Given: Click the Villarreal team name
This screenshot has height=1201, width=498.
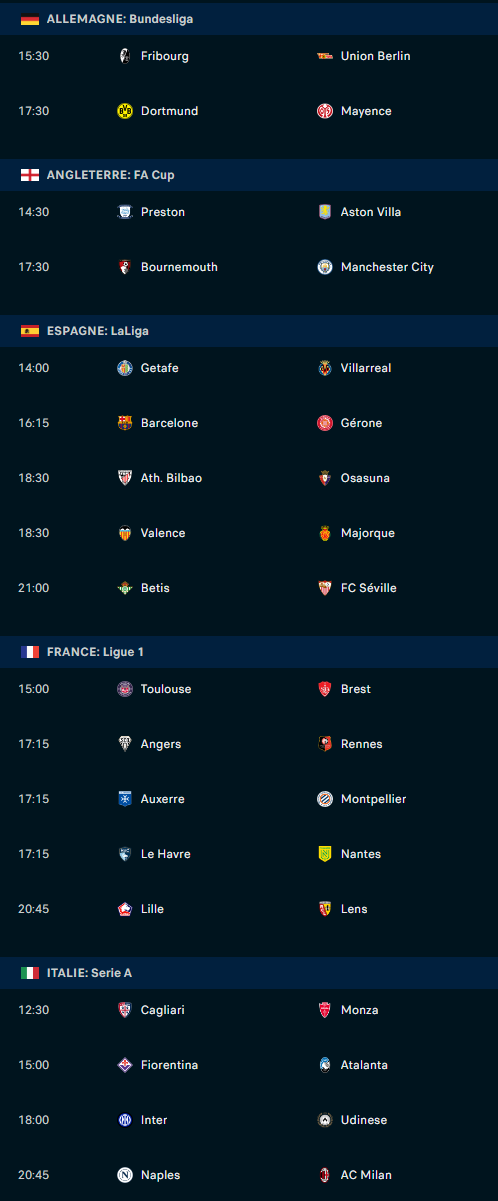Looking at the screenshot, I should [366, 368].
